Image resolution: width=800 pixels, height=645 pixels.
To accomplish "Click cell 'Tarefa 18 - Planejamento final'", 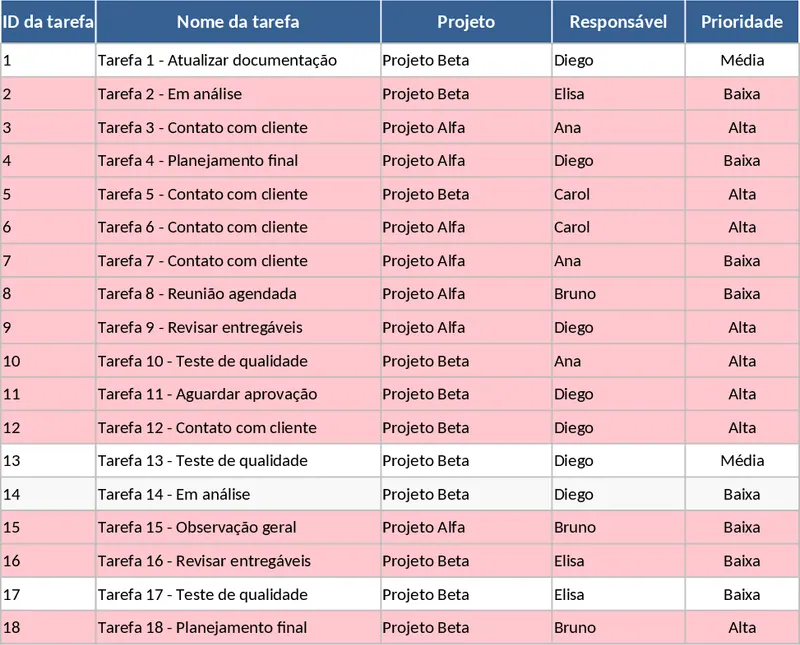I will (238, 628).
